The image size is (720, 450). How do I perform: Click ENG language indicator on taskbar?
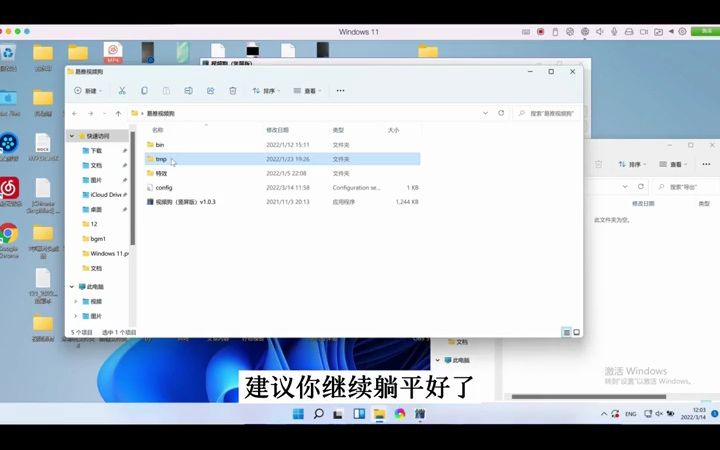631,414
